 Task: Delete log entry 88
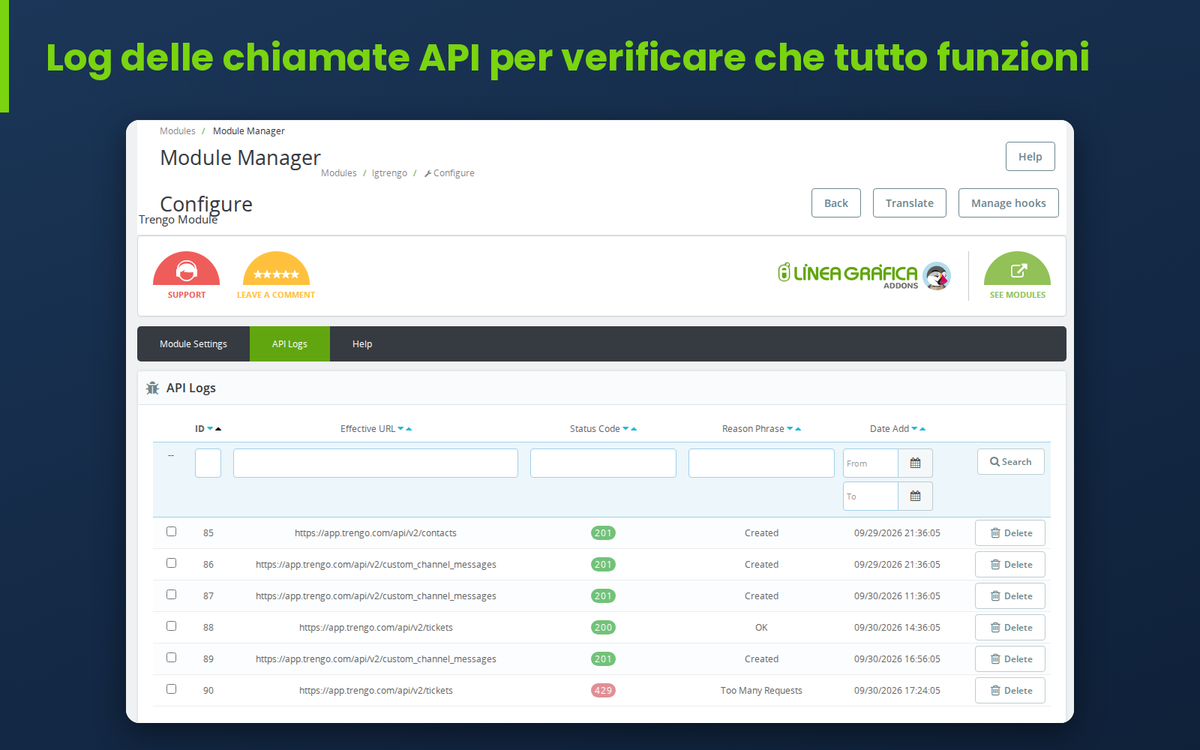pos(1010,628)
